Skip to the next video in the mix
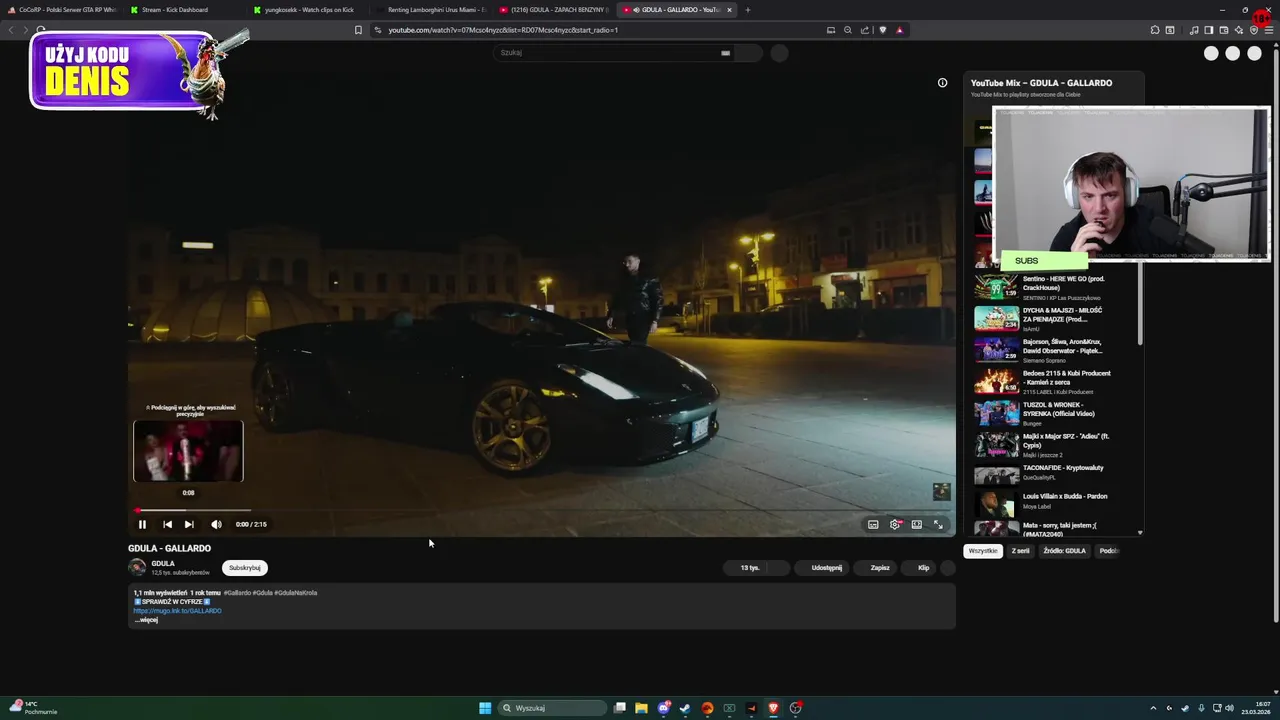This screenshot has height=720, width=1280. tap(189, 524)
